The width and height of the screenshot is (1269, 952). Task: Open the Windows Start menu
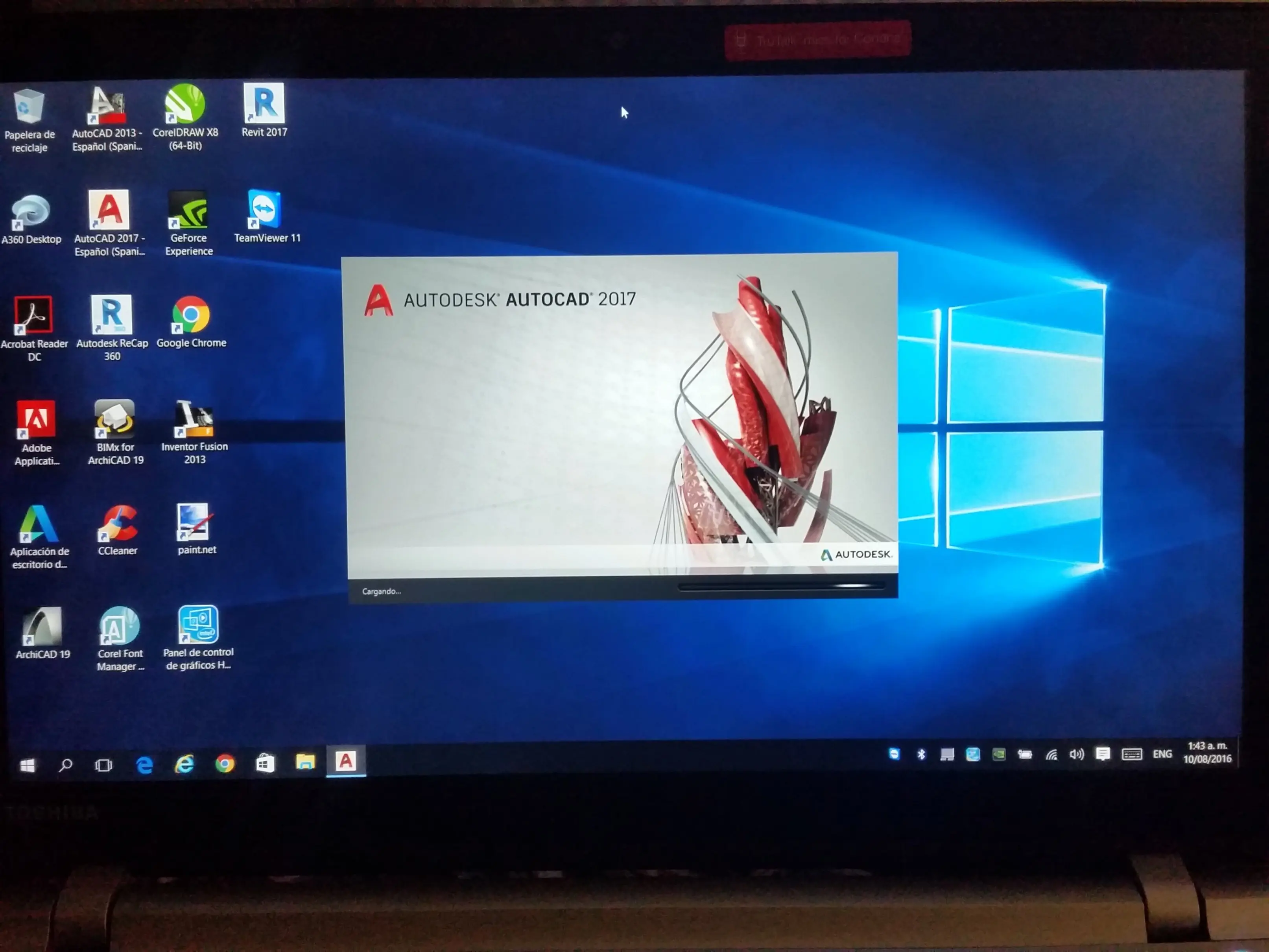(27, 765)
